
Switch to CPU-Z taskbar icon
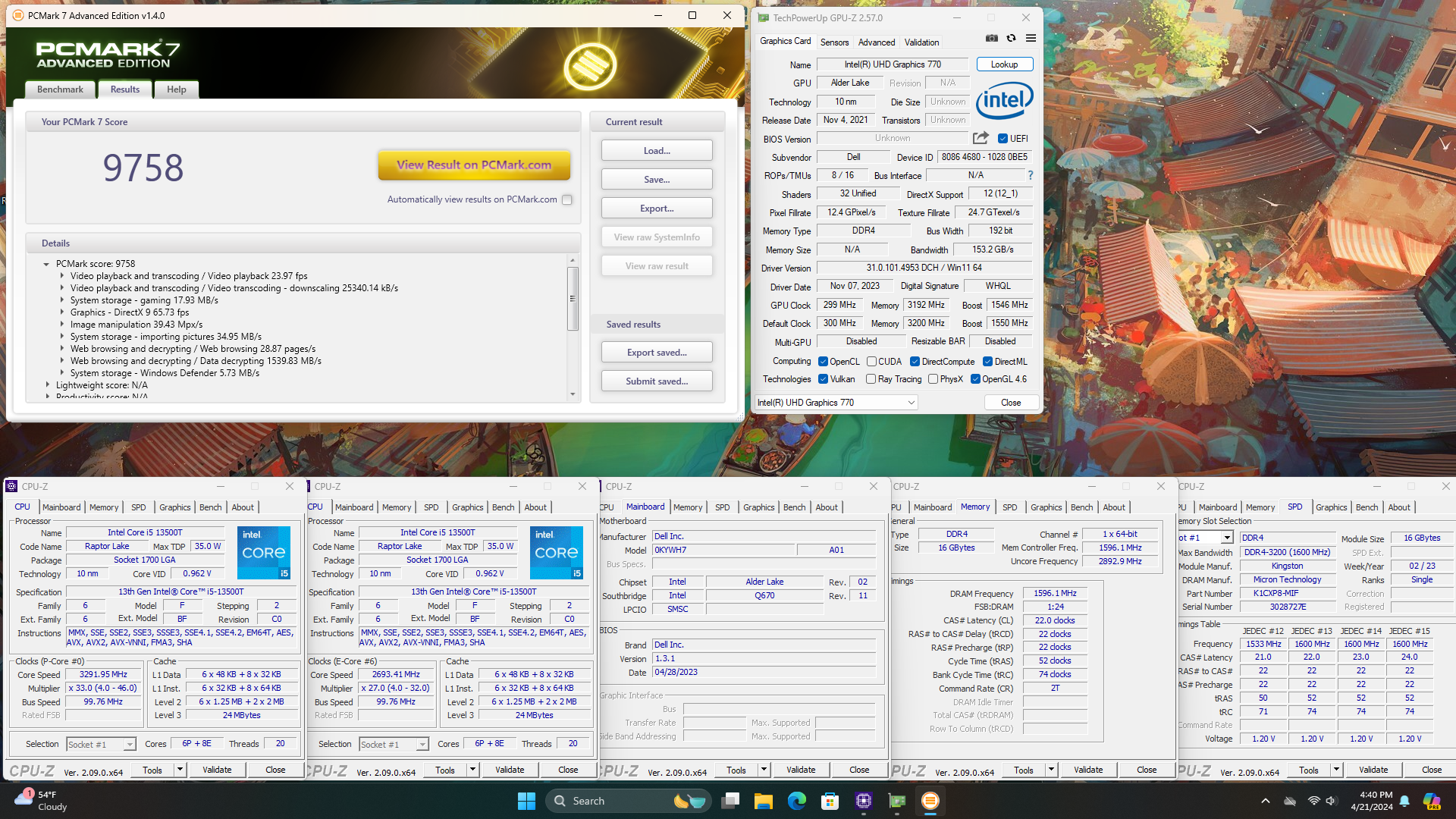coord(863,801)
